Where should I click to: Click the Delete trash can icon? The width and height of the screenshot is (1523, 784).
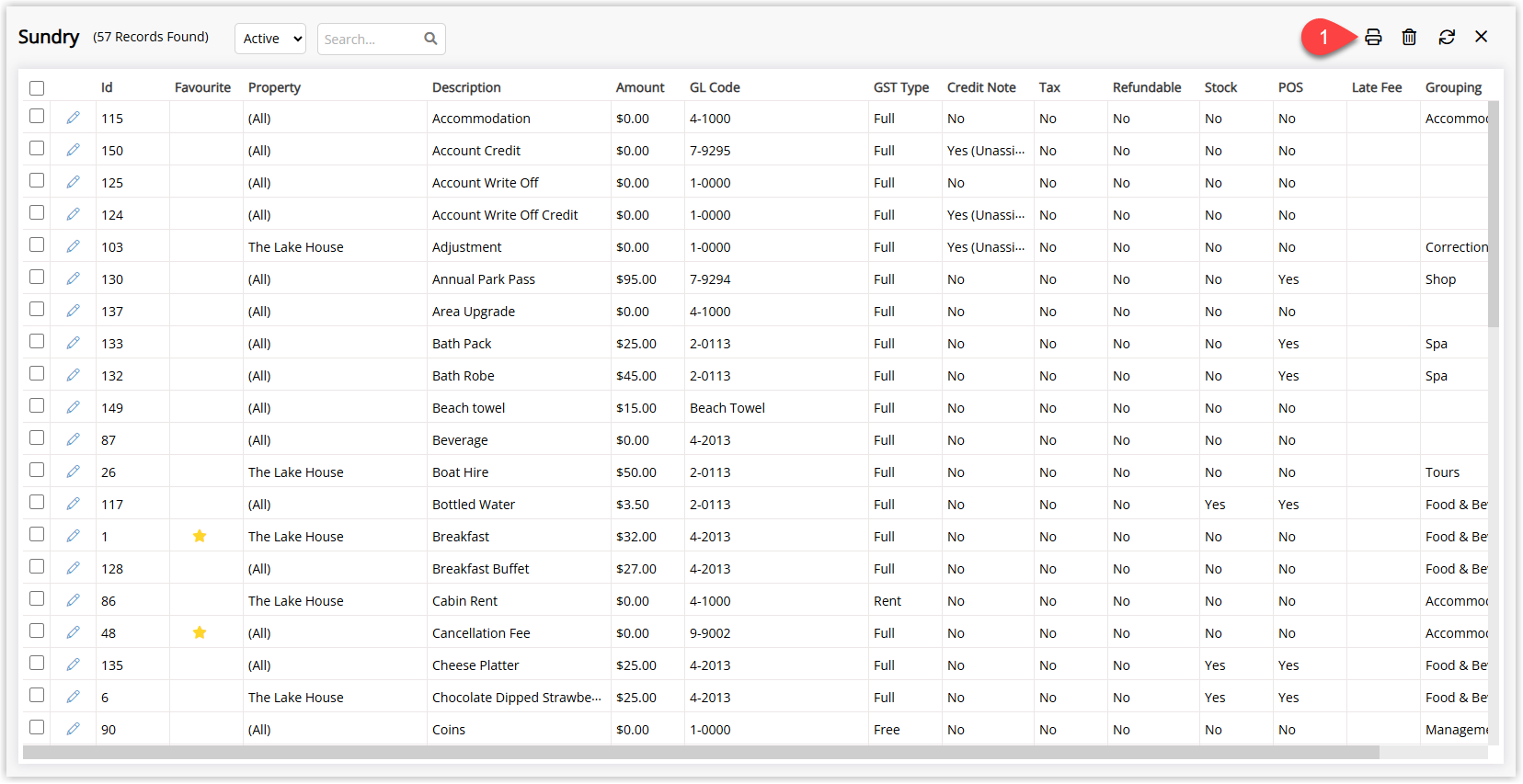pyautogui.click(x=1409, y=37)
